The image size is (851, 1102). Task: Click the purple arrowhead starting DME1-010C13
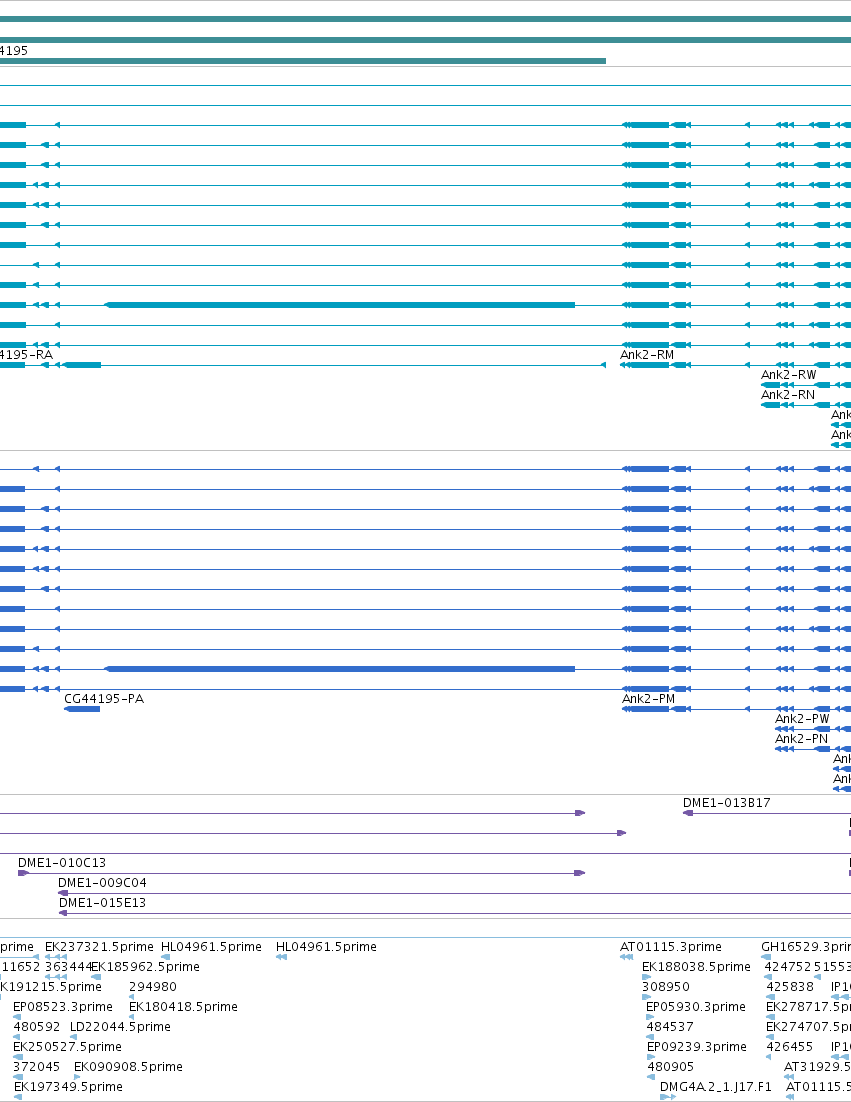click(x=23, y=873)
